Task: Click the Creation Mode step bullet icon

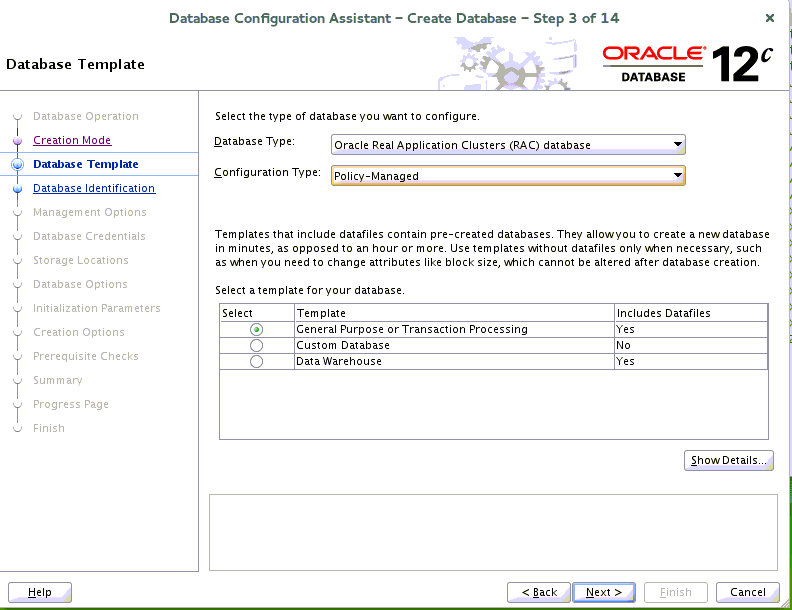Action: 18,140
